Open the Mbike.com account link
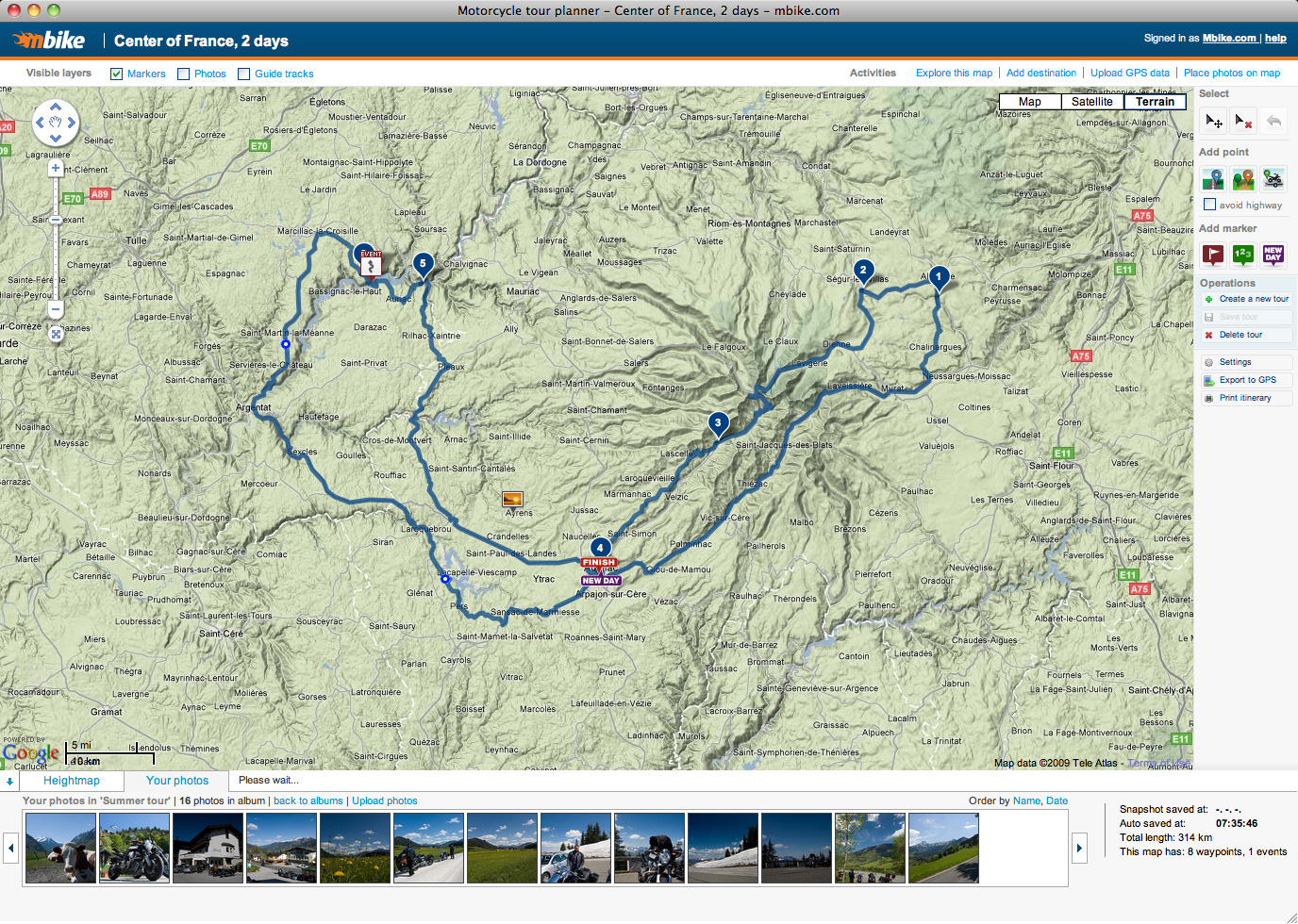1298x924 pixels. coord(1229,39)
